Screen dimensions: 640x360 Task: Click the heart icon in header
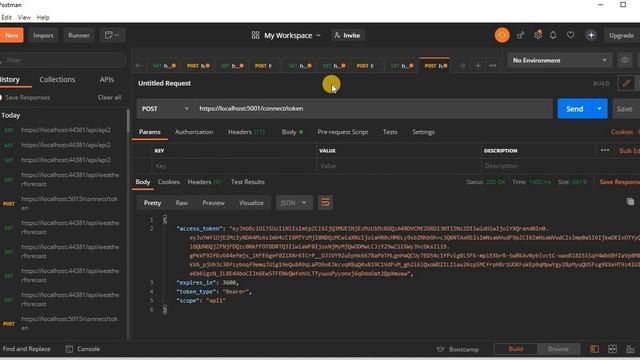tap(570, 35)
